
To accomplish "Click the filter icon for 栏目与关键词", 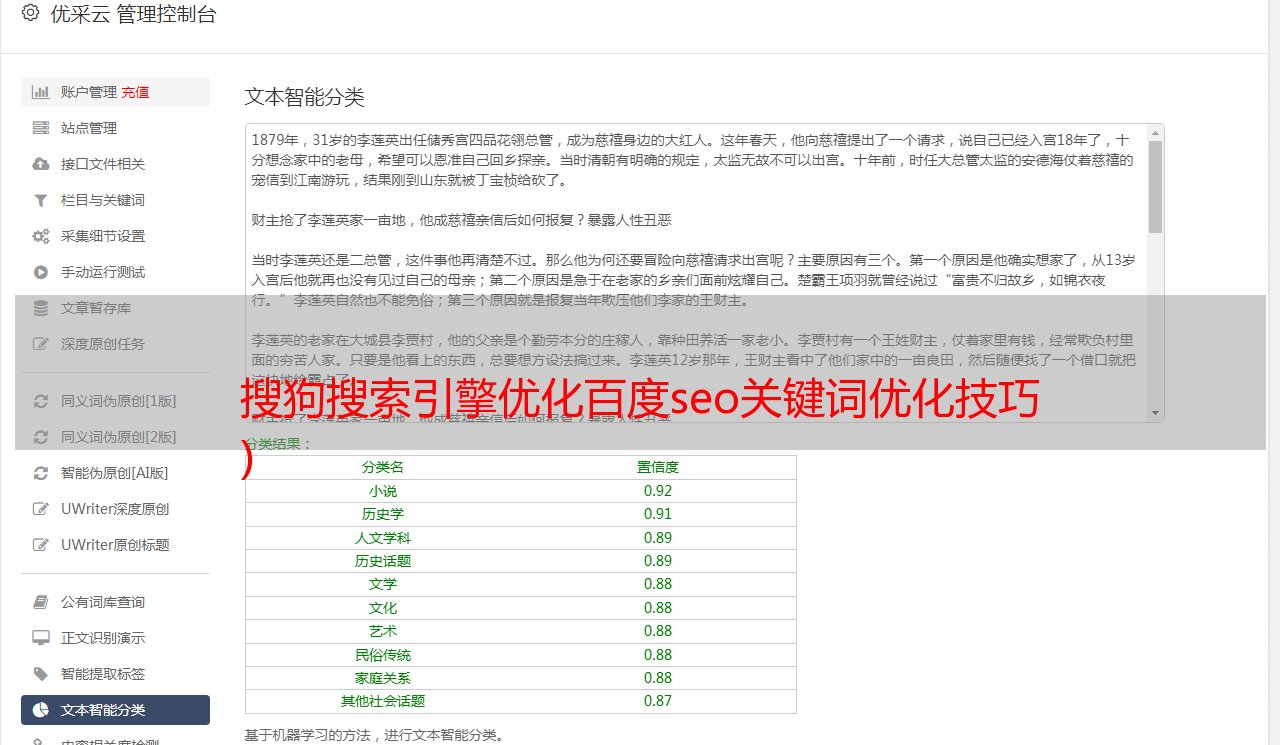I will [x=40, y=200].
